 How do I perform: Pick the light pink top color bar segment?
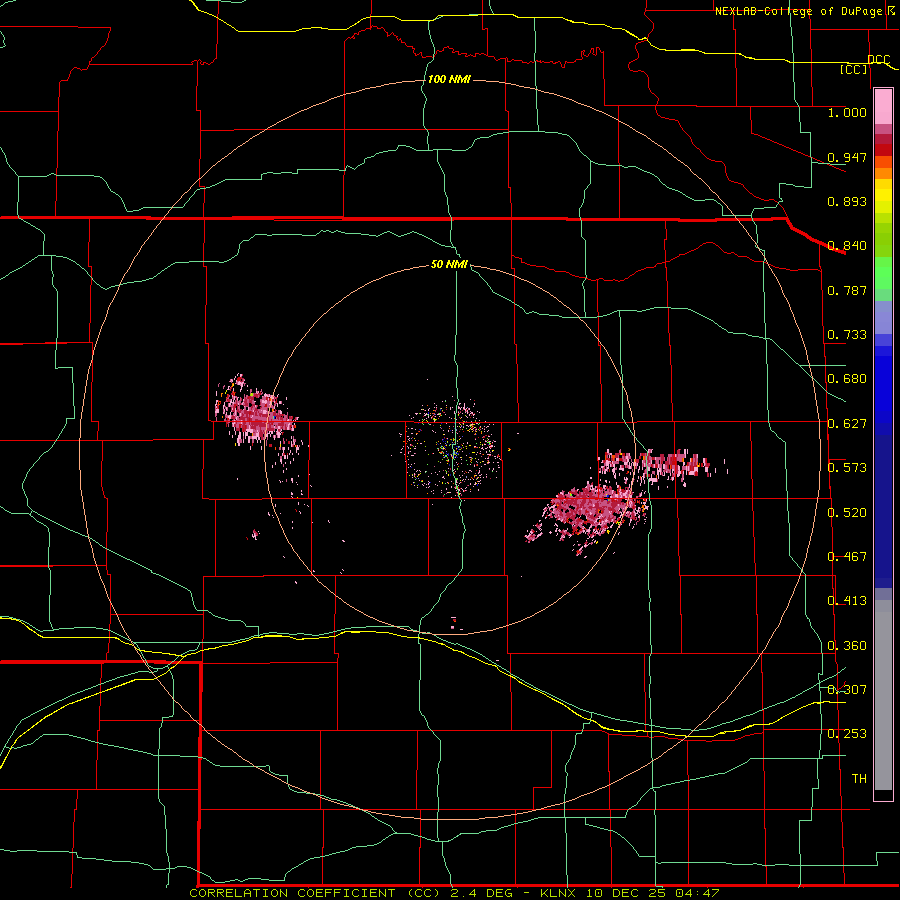point(883,106)
